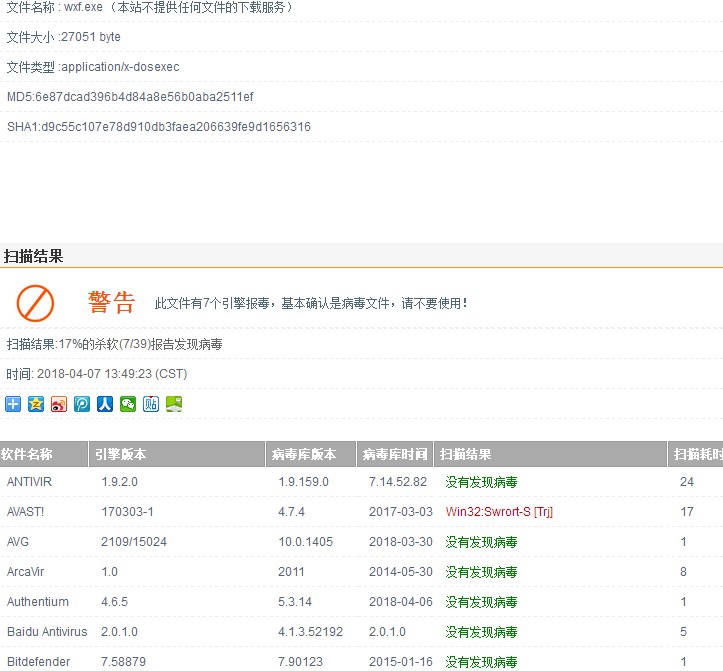Click the green landscape postcard share icon
Screen dimensions: 723x671
tap(174, 404)
